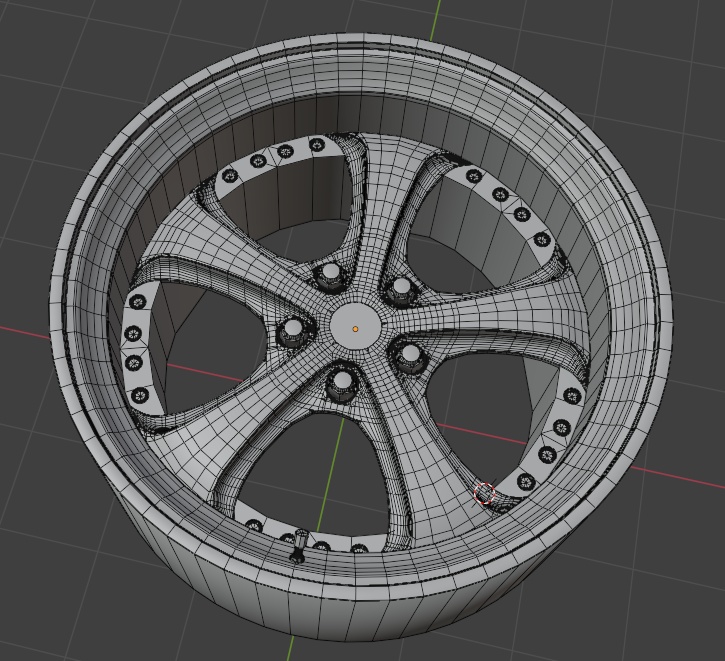This screenshot has height=661, width=725.
Task: Select the lug nut right of the hub cap
Action: [x=410, y=357]
